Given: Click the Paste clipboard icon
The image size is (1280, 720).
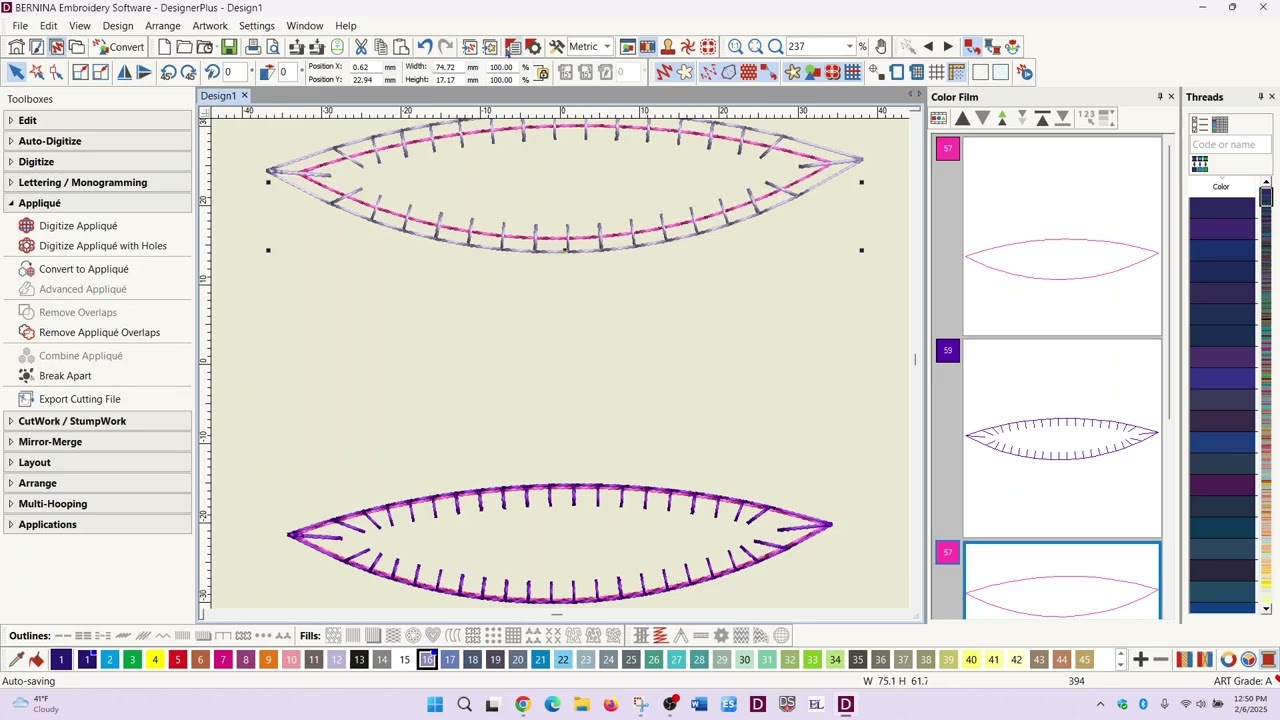Looking at the screenshot, I should (401, 47).
